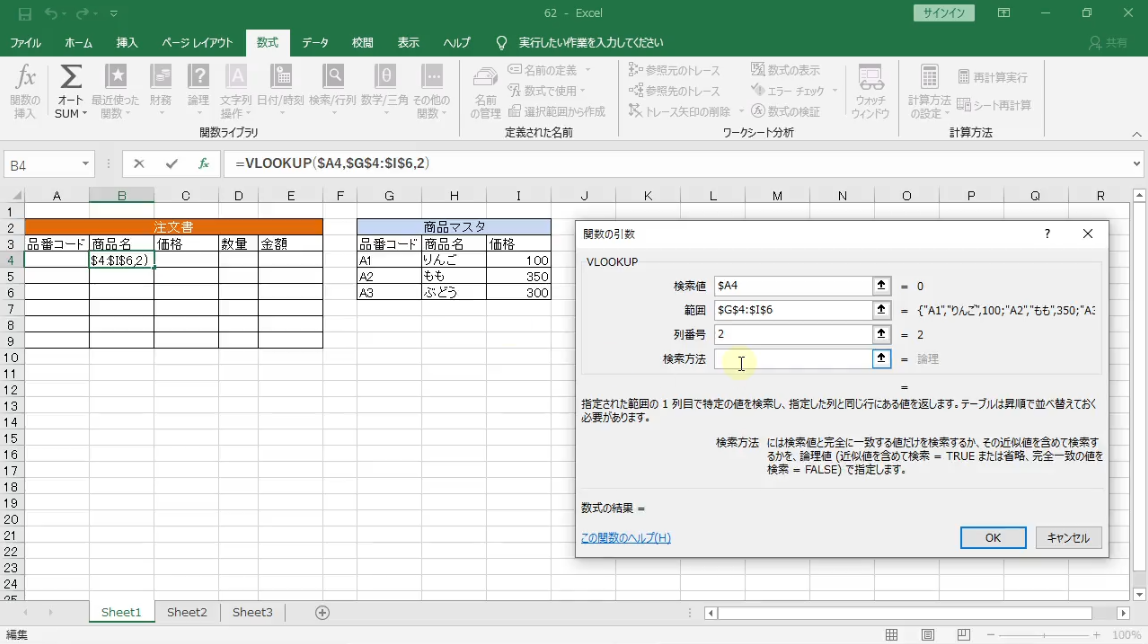Open 名前の管理 icon

click(x=485, y=90)
